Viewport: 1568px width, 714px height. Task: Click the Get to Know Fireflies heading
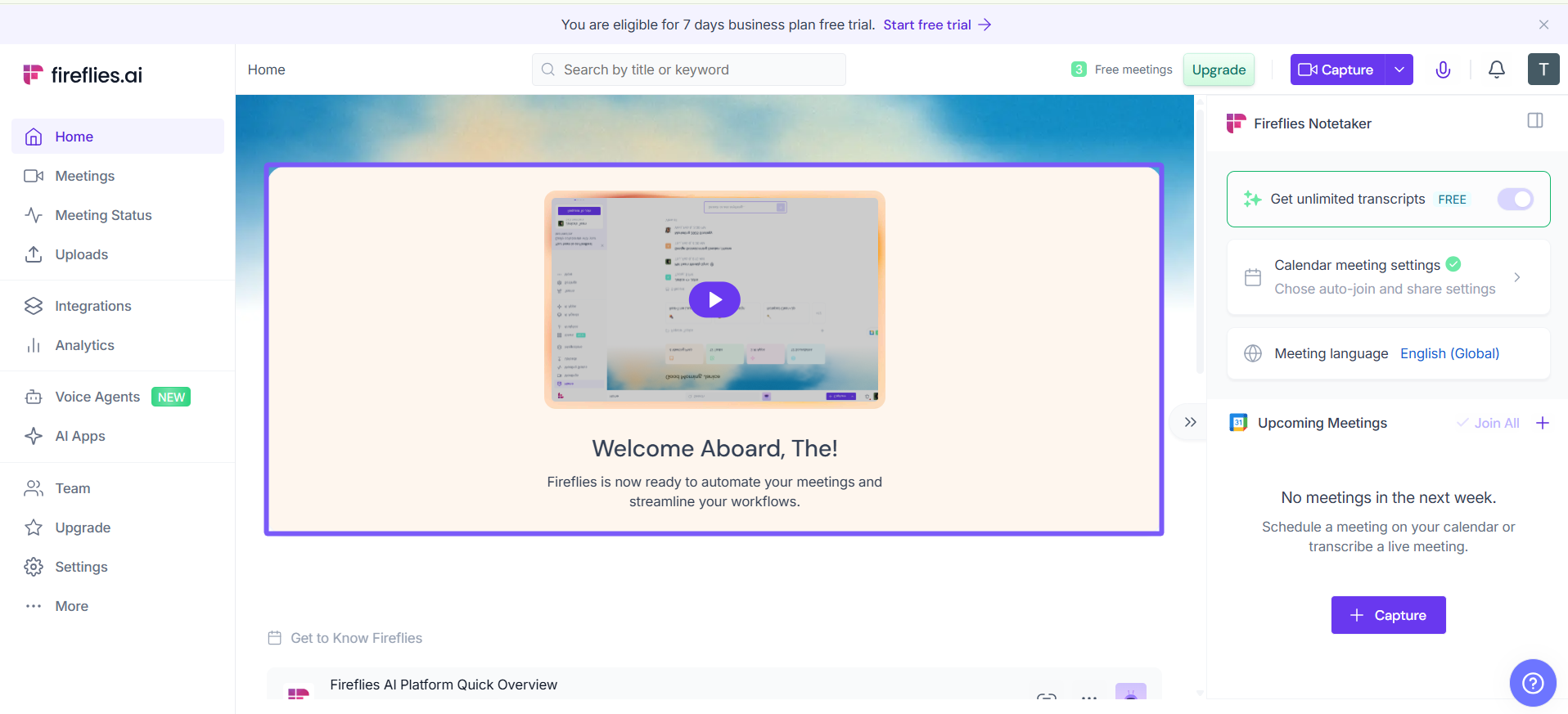(356, 638)
